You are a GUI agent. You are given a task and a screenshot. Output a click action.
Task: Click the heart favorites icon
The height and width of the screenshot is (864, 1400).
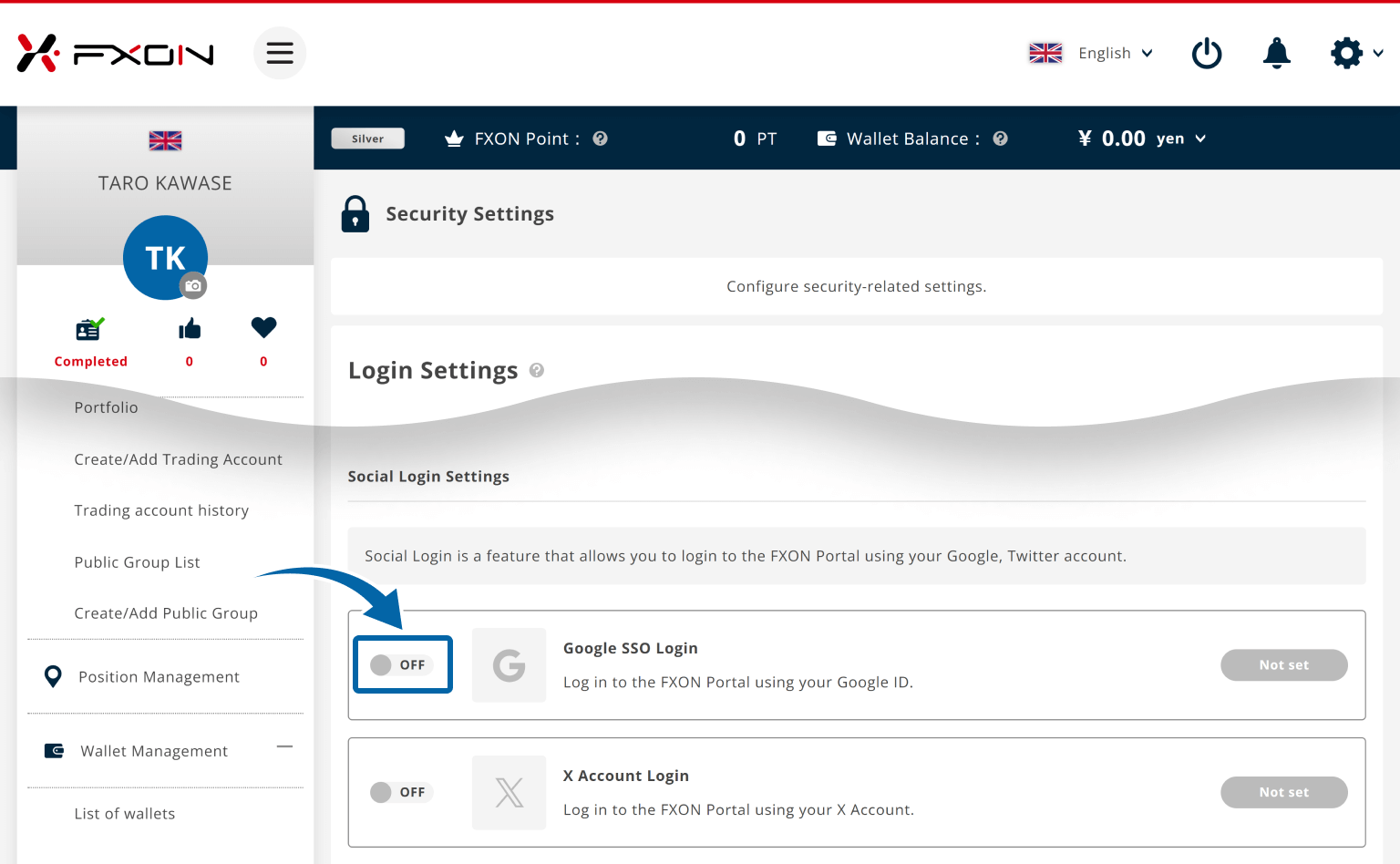[263, 327]
